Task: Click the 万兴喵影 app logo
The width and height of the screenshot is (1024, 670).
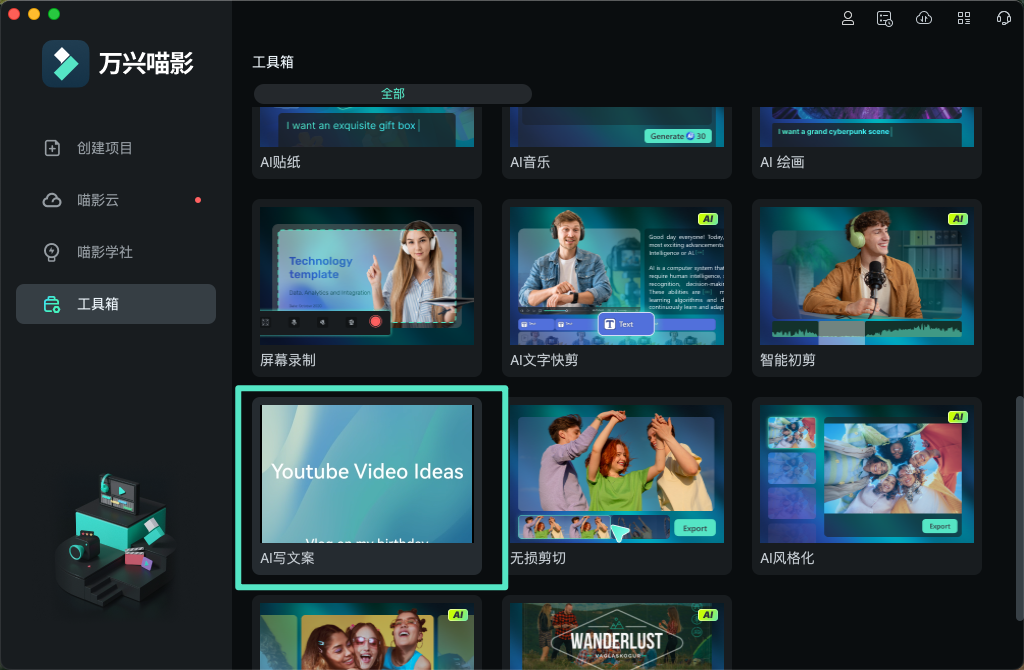Action: point(65,63)
